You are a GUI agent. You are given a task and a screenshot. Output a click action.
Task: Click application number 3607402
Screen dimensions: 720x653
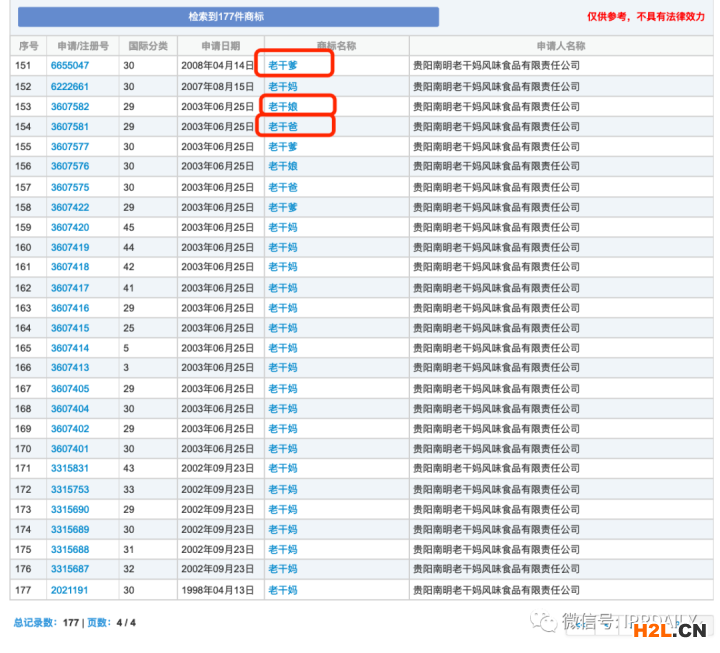70,429
